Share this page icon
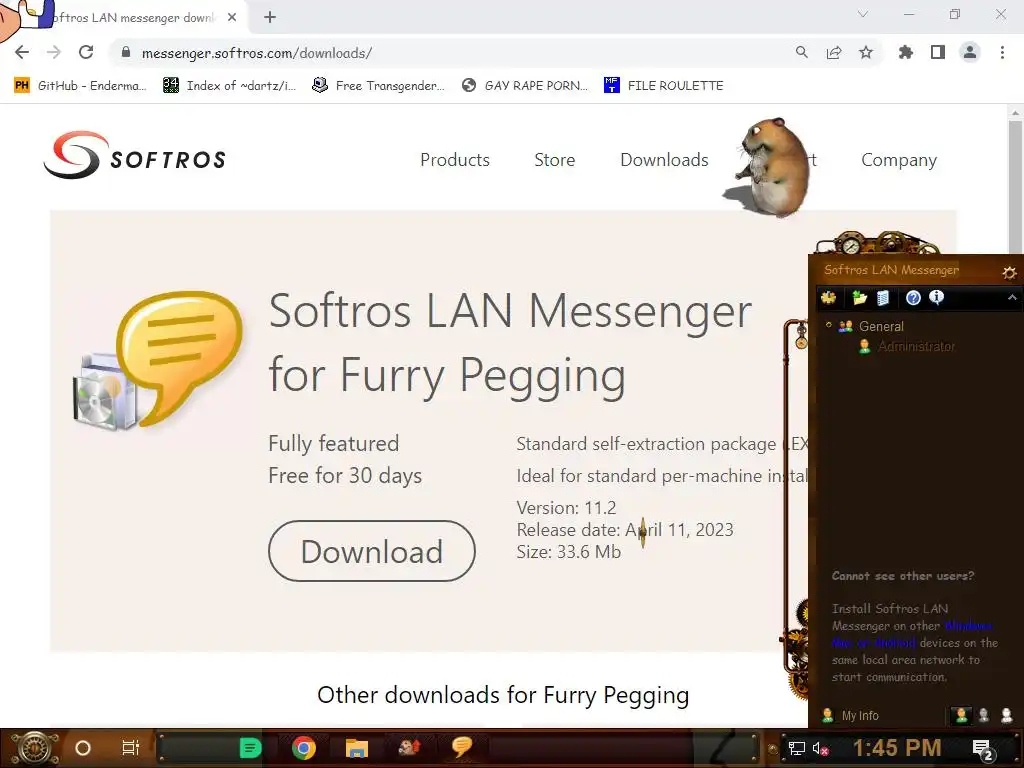Screen dimensions: 1024x768 coord(834,52)
